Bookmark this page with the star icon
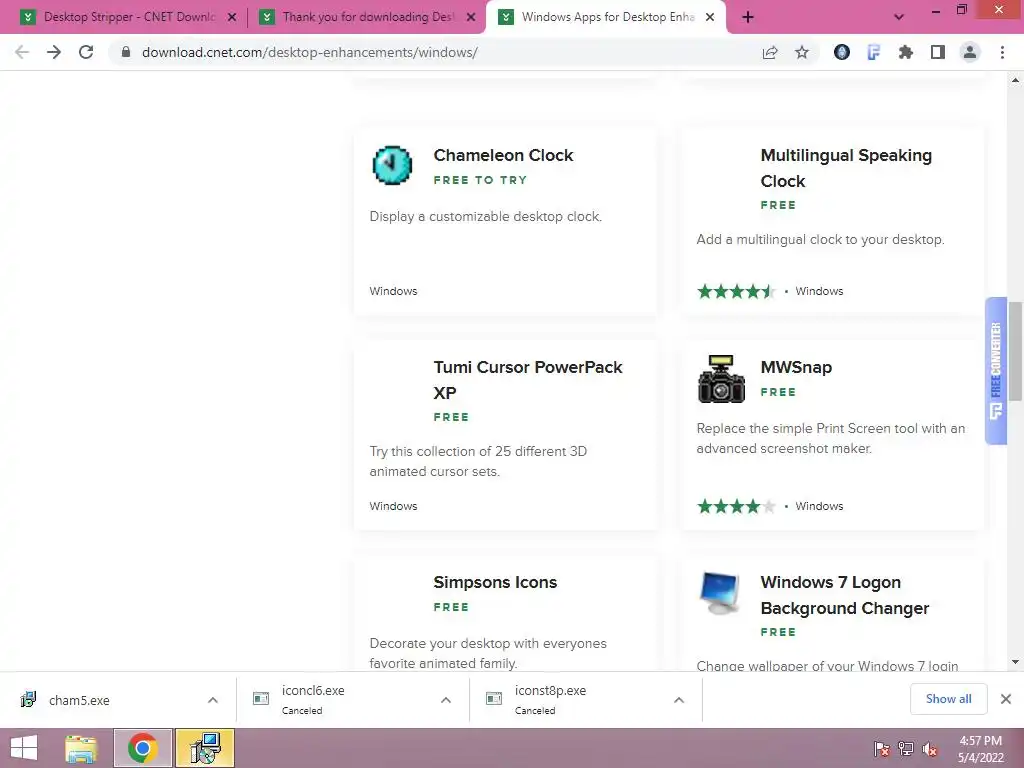Viewport: 1024px width, 768px height. click(x=802, y=52)
